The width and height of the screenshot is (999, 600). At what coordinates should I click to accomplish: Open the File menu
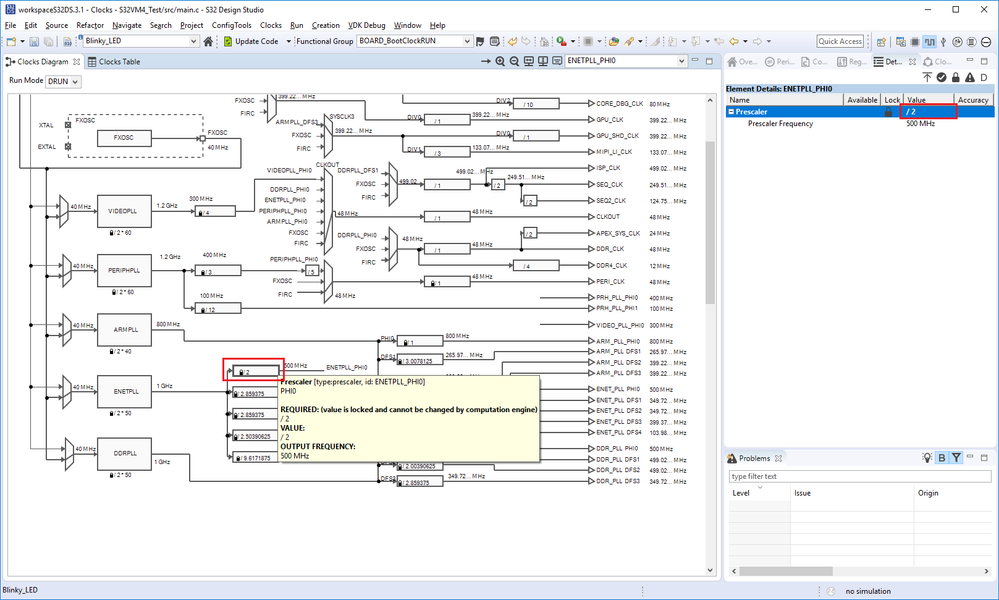[10, 25]
